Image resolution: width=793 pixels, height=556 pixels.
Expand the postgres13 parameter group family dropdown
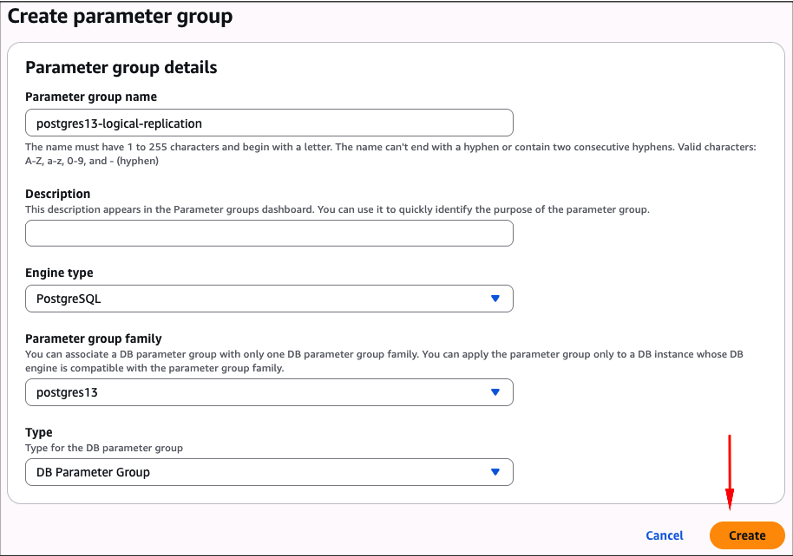click(x=268, y=393)
